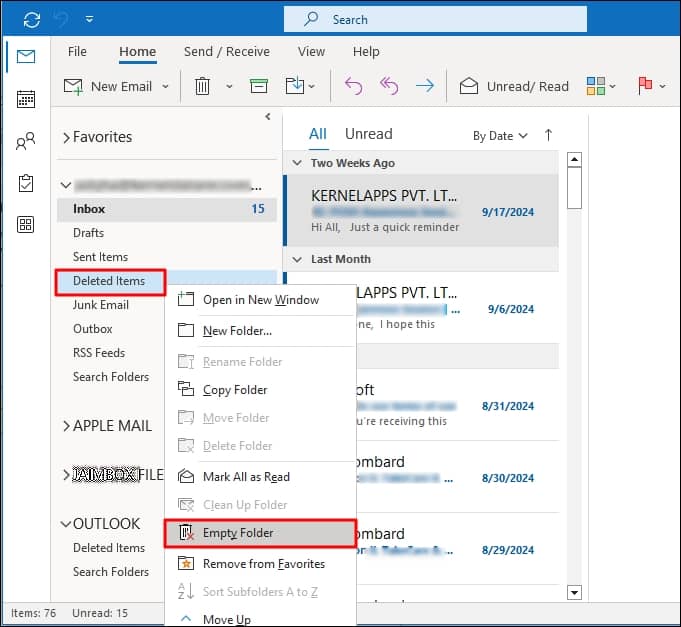Click the Undo arrow in title bar
Screen dimensions: 681x627
click(x=60, y=20)
